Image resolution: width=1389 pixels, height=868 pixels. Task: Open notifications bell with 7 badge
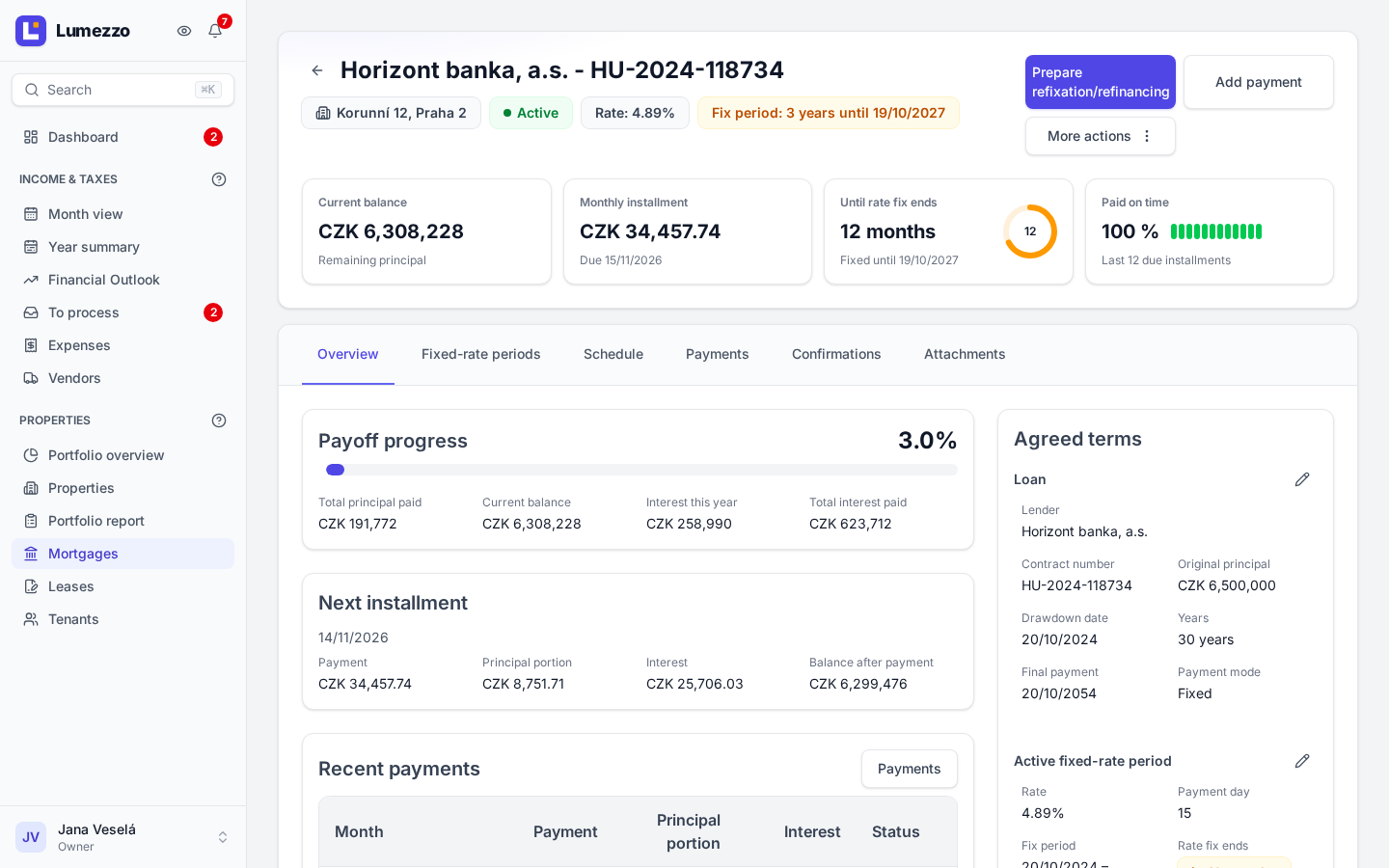(215, 31)
